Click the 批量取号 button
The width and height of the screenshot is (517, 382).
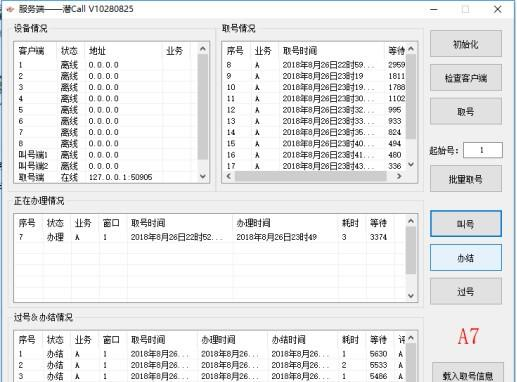466,179
